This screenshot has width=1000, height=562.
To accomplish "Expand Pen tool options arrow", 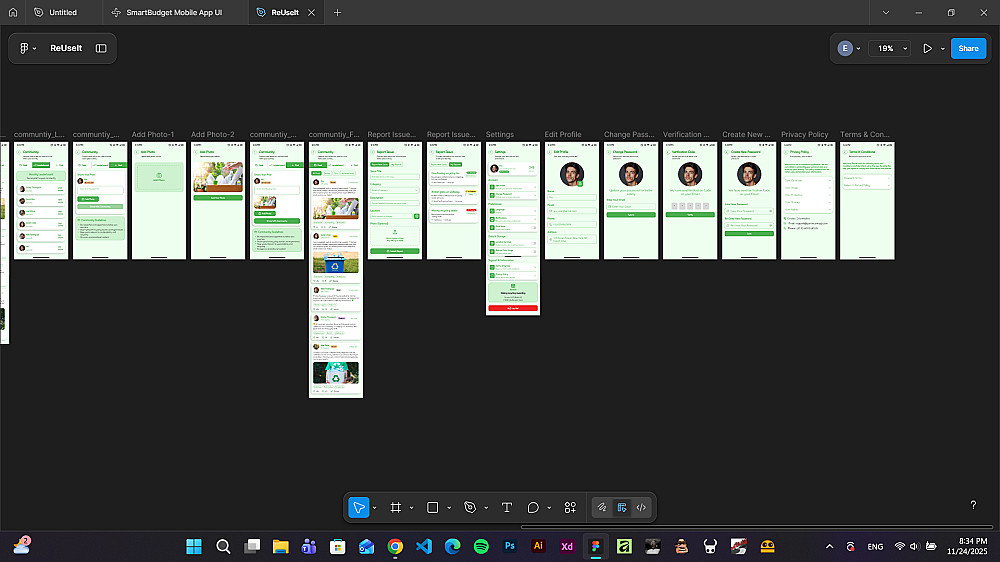I will coord(486,508).
